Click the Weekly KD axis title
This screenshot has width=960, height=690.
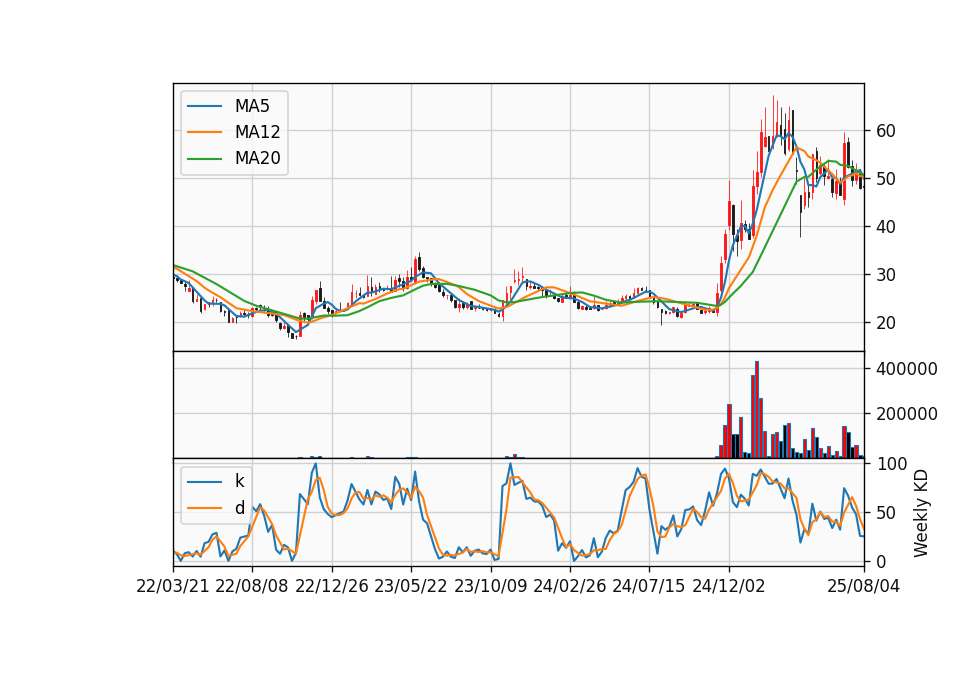point(921,514)
